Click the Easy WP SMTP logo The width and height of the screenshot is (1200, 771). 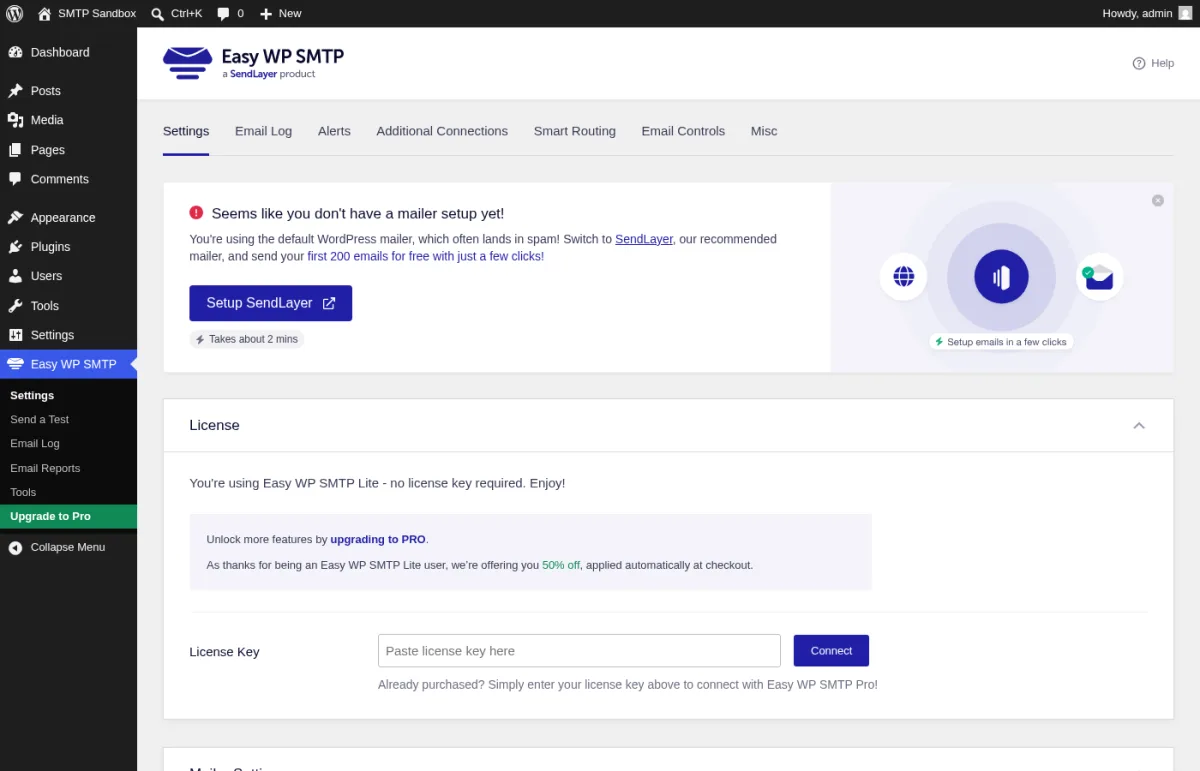coord(253,62)
